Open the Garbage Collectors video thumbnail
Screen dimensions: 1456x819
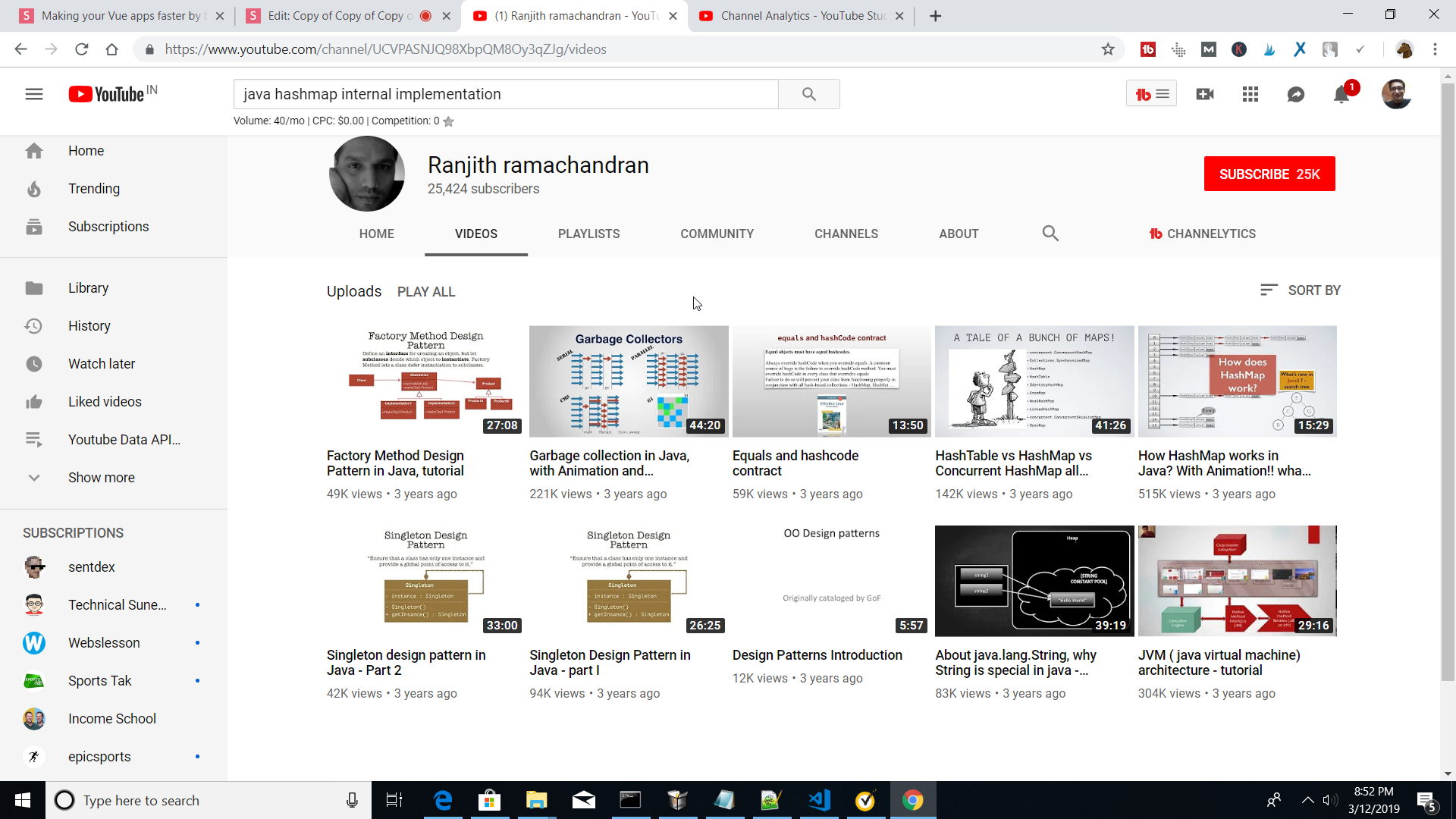(x=628, y=381)
